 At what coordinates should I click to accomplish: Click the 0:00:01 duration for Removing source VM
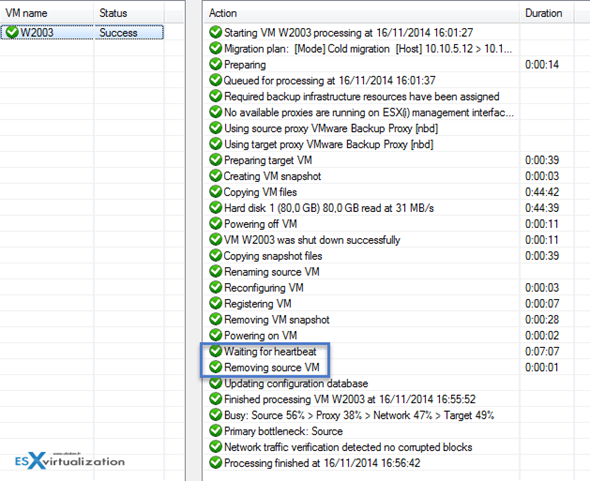click(x=542, y=367)
